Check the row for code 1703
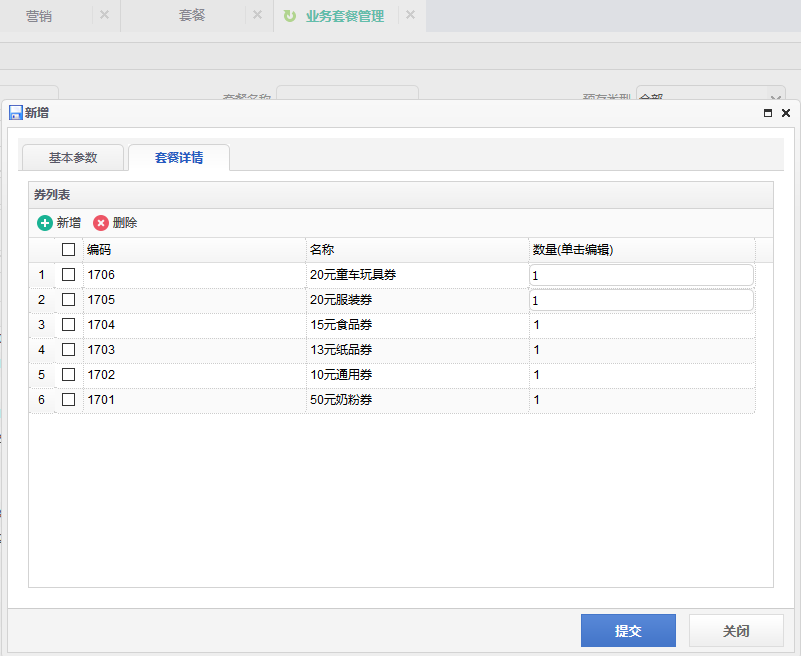Screen dimensions: 801x656 68,349
